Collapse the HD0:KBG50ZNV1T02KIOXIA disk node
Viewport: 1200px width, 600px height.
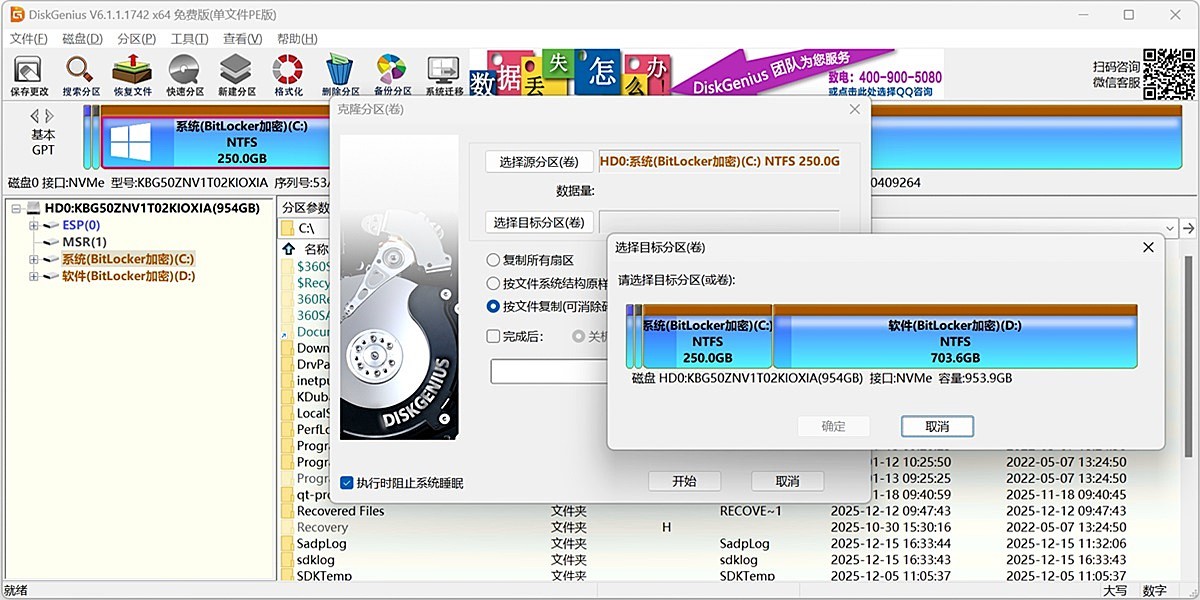click(x=14, y=208)
